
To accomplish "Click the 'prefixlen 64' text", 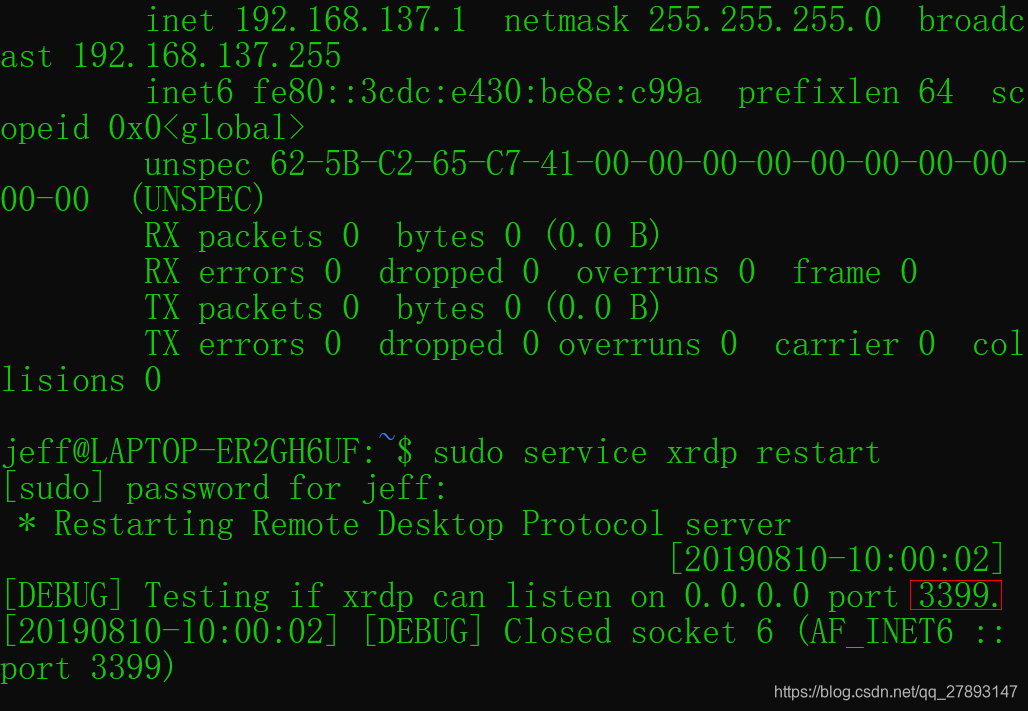I will coord(845,92).
